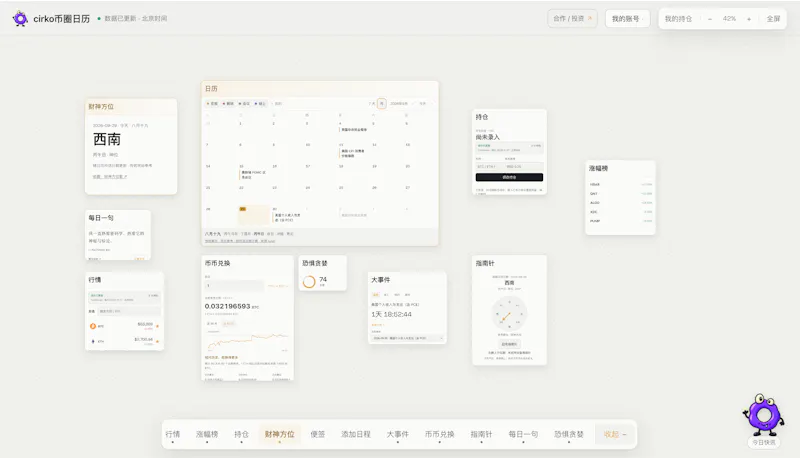
Task: Select the first highlighted tab in 大事件
Action: coord(376,295)
